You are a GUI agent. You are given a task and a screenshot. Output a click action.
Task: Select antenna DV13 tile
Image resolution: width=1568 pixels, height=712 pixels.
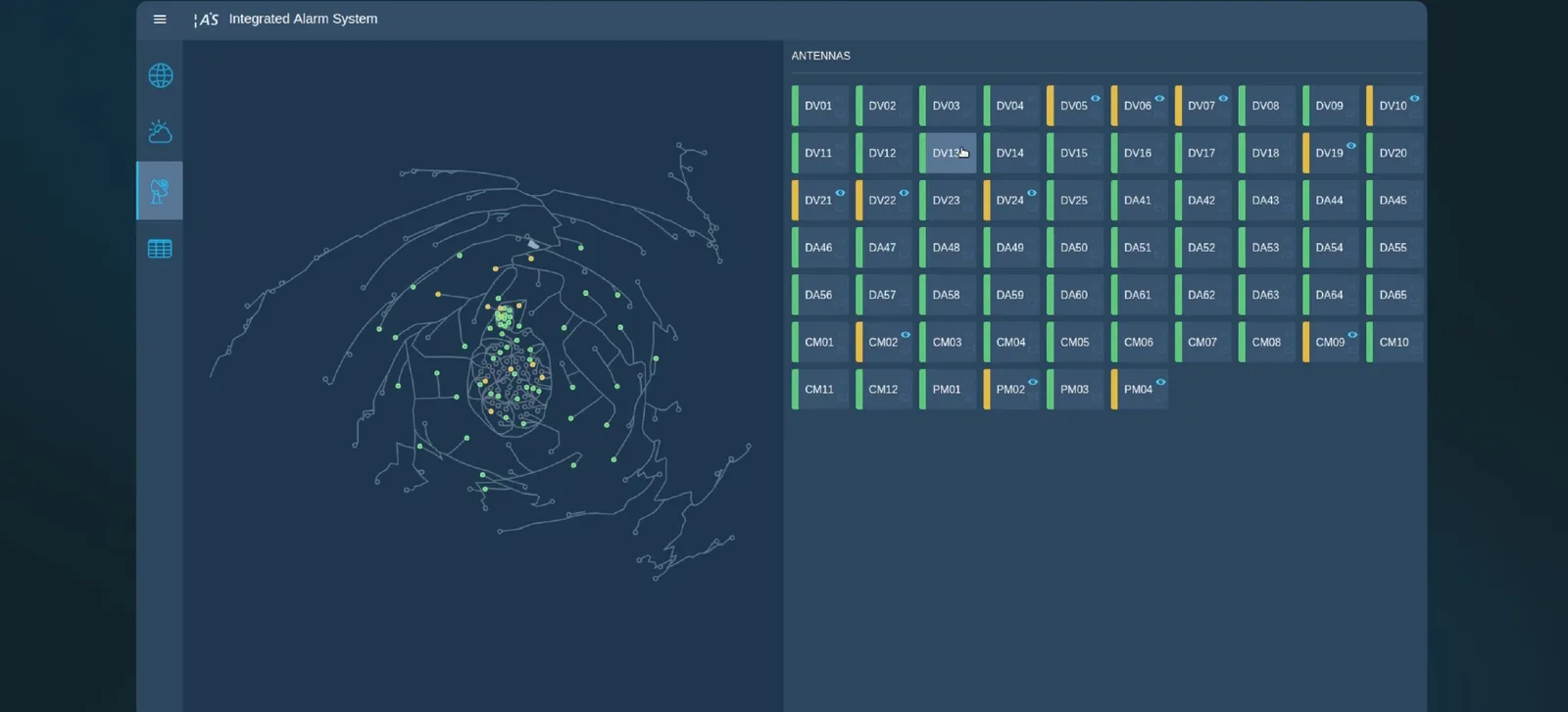[x=948, y=153]
